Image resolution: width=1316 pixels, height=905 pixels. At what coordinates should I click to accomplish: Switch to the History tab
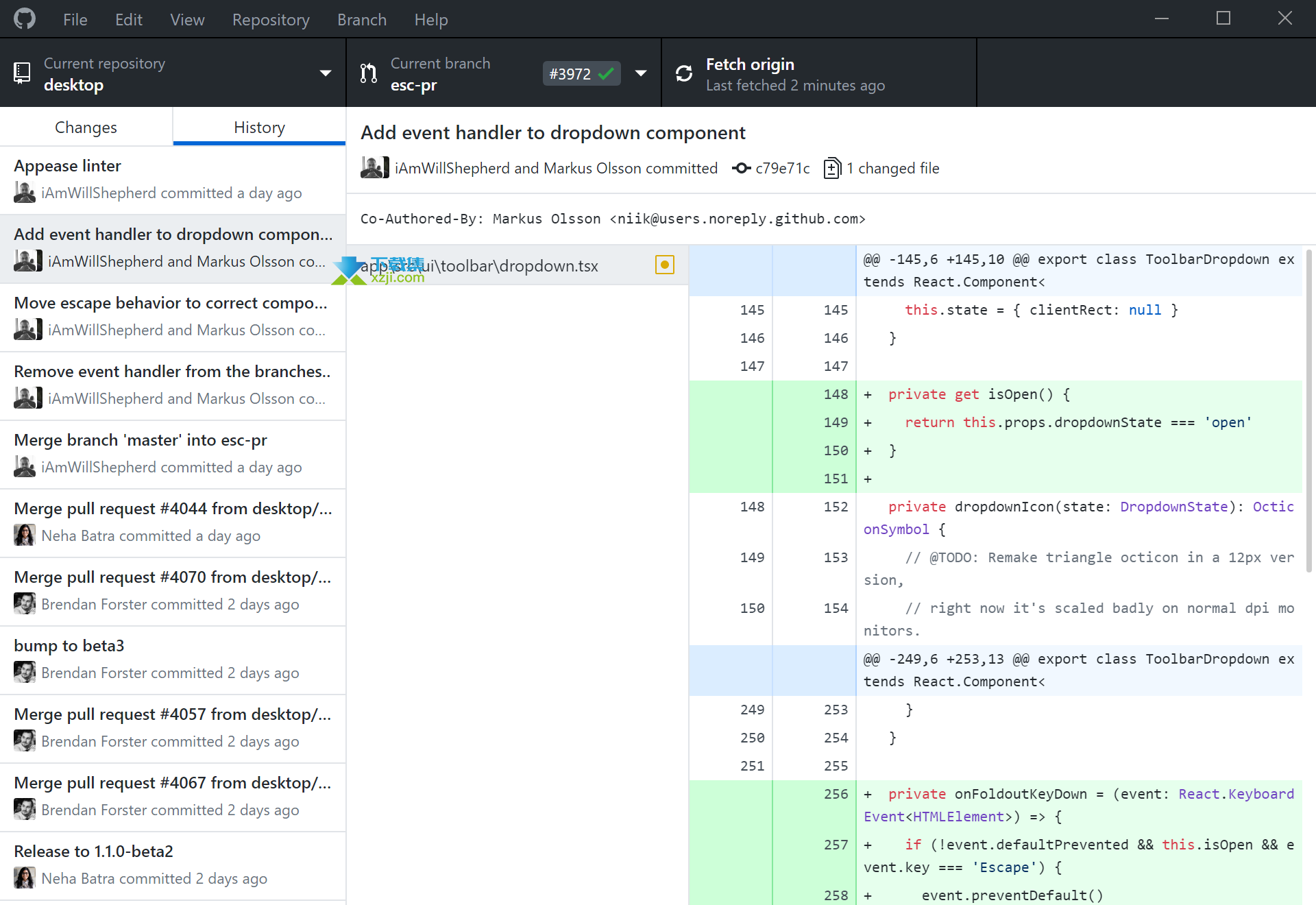coord(259,127)
